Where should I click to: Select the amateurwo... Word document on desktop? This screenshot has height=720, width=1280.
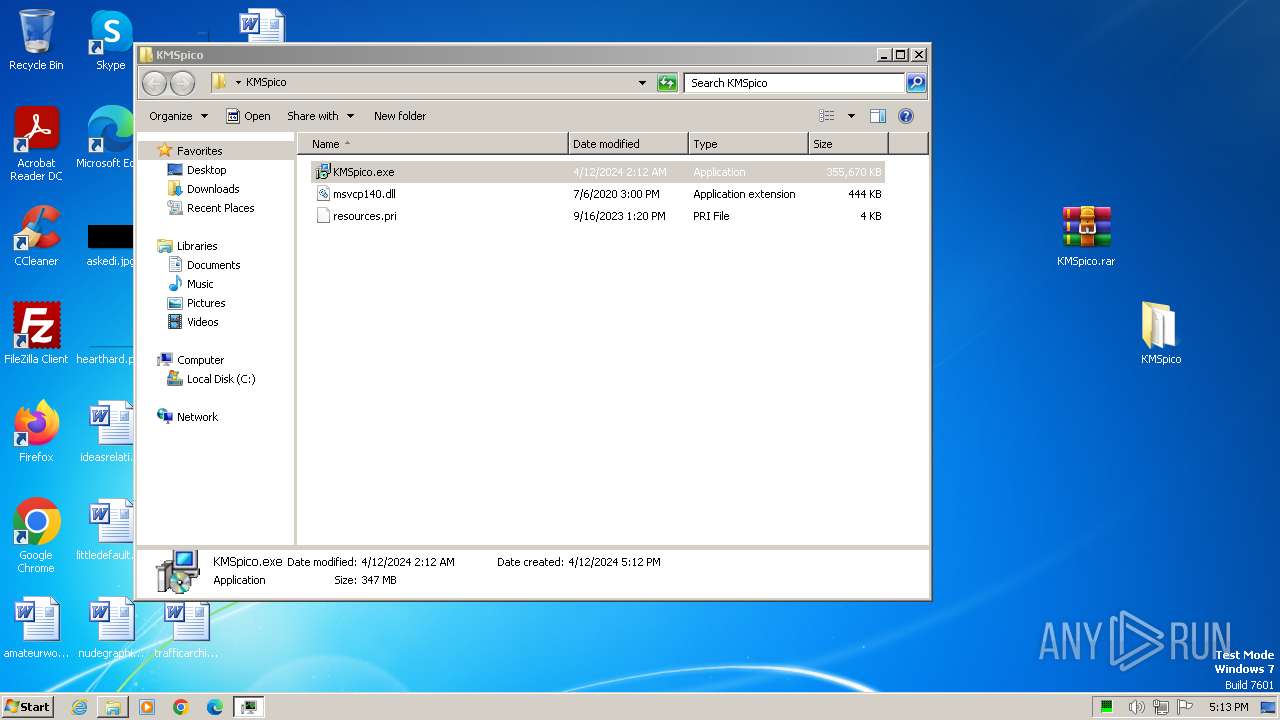36,628
